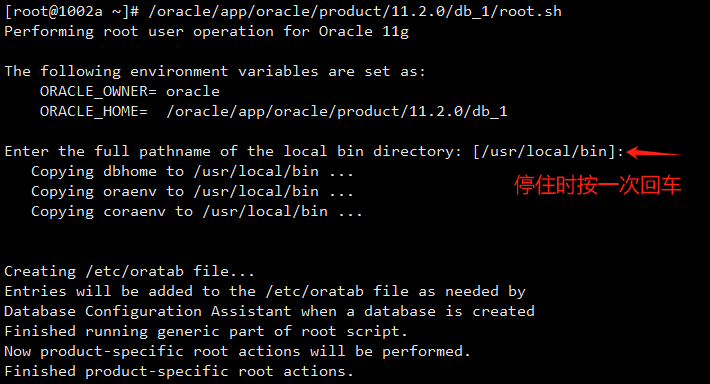The height and width of the screenshot is (384, 710).
Task: Click 'Finished product-specific root actions.' line
Action: [179, 371]
